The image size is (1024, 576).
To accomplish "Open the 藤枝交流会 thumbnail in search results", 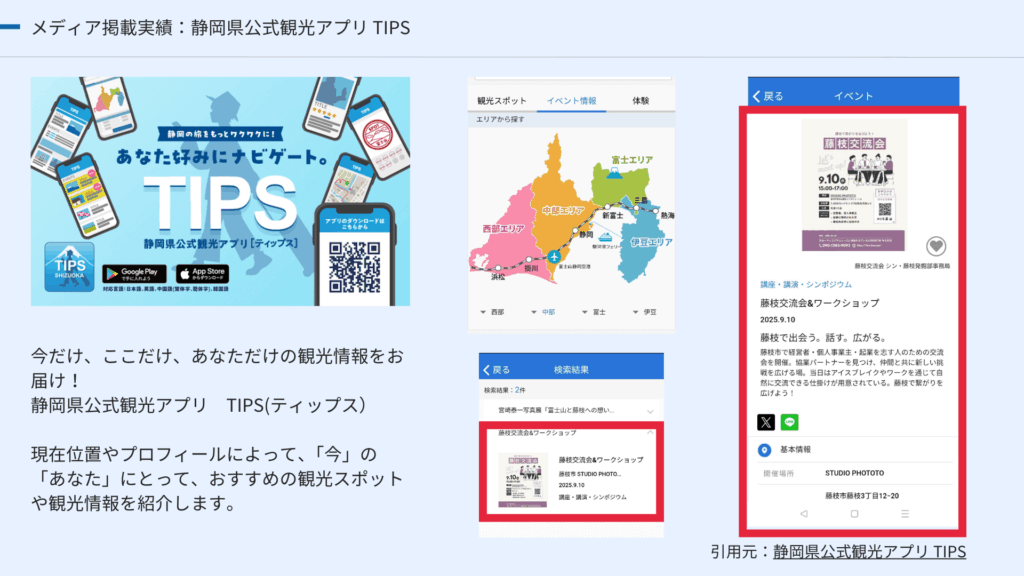I will [x=522, y=480].
